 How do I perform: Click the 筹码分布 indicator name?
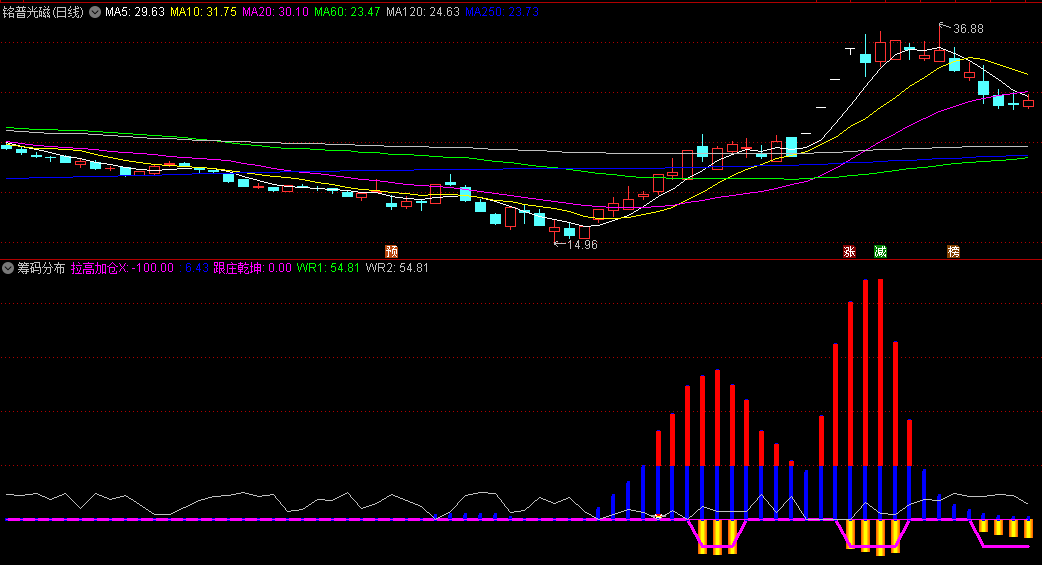41,269
